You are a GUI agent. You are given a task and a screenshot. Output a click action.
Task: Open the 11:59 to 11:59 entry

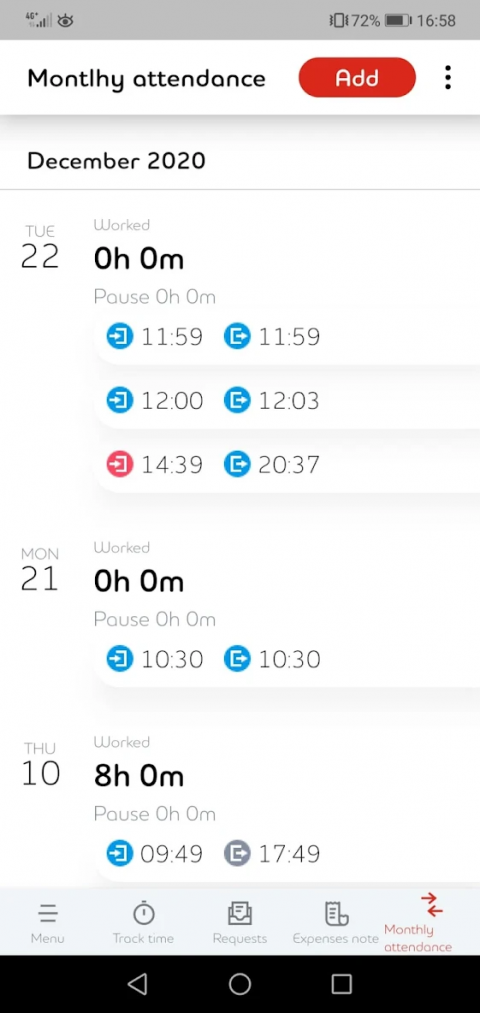pos(287,337)
